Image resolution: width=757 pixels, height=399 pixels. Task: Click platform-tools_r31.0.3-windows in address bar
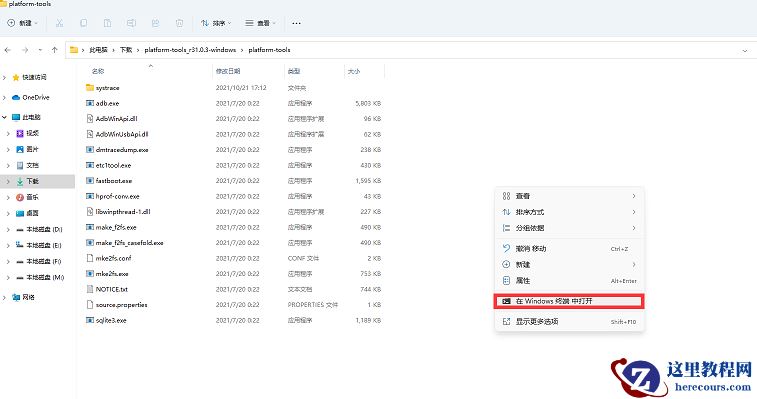pyautogui.click(x=190, y=50)
